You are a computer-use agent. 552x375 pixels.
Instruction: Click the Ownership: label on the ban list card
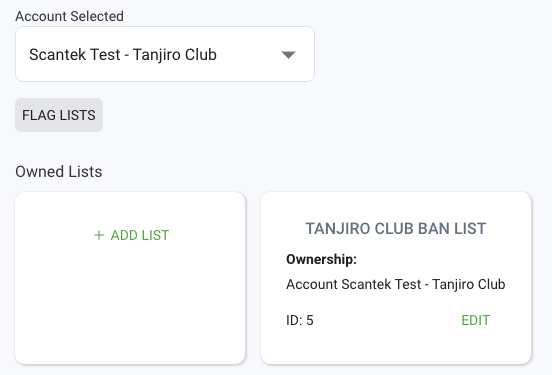click(x=321, y=260)
